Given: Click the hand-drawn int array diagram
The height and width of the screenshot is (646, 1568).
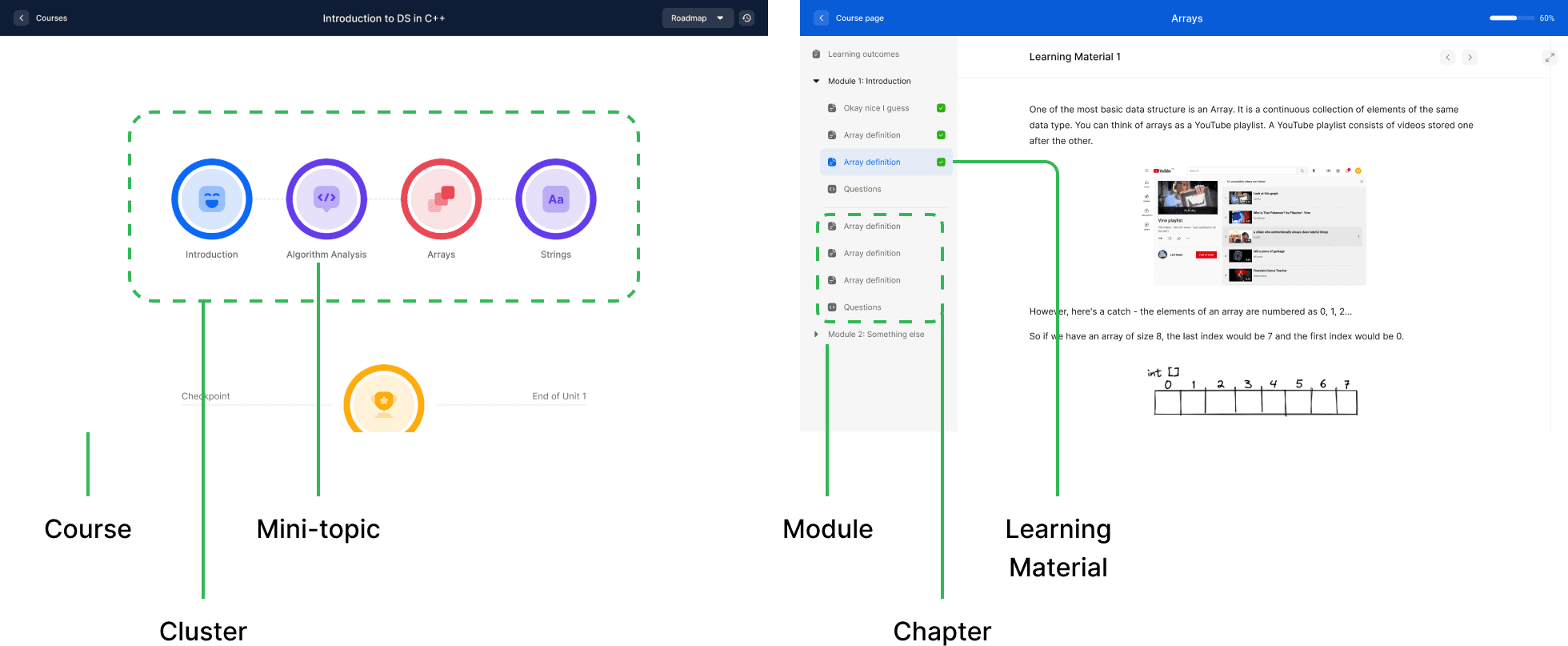Looking at the screenshot, I should click(x=1254, y=391).
